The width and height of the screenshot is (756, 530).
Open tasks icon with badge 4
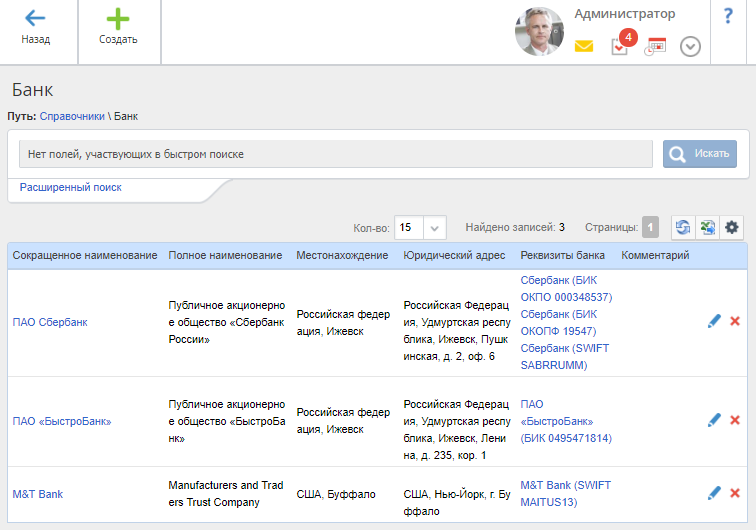coord(620,46)
